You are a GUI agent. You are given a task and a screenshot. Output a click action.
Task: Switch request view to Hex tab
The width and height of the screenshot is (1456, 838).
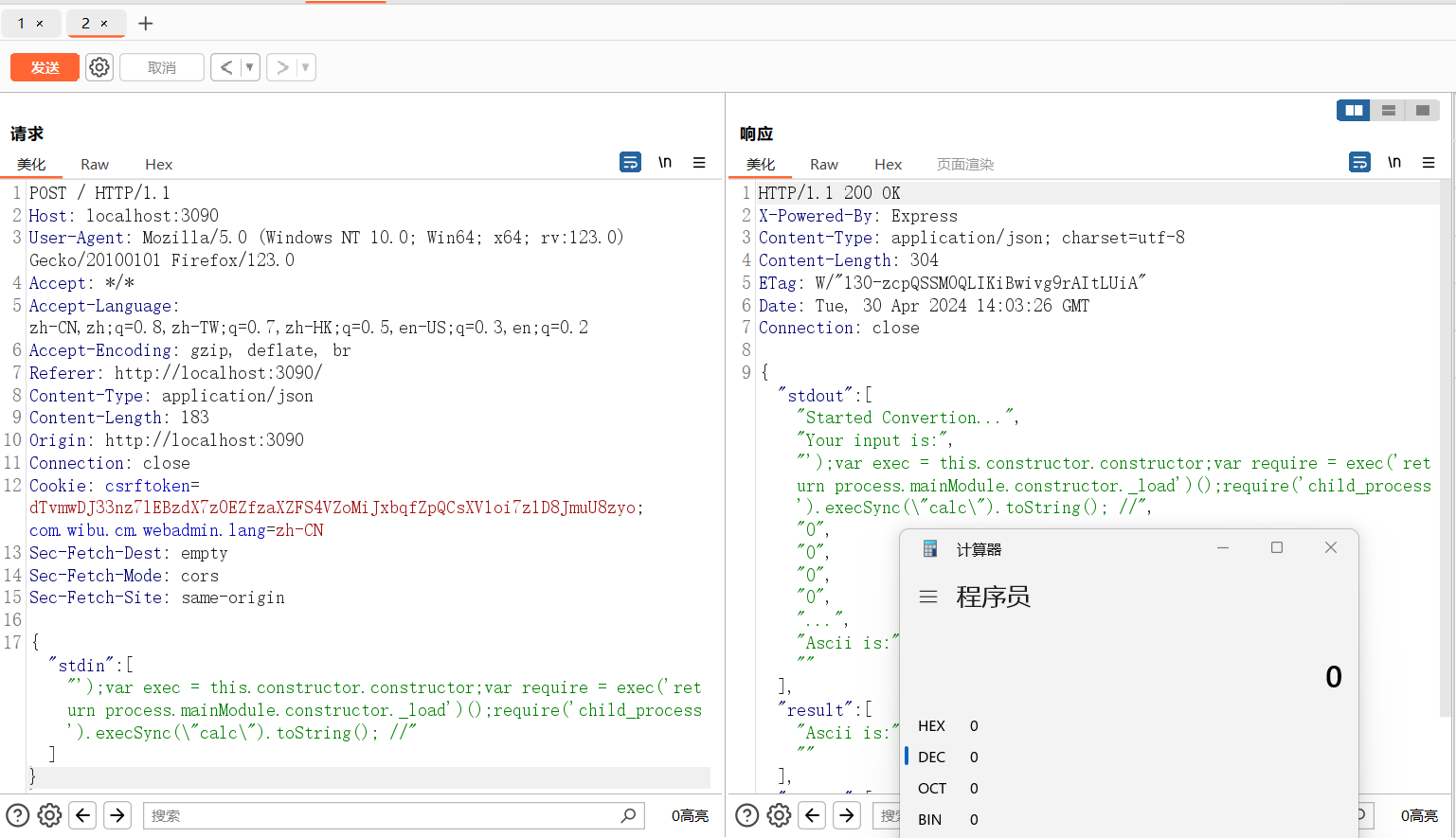158,164
